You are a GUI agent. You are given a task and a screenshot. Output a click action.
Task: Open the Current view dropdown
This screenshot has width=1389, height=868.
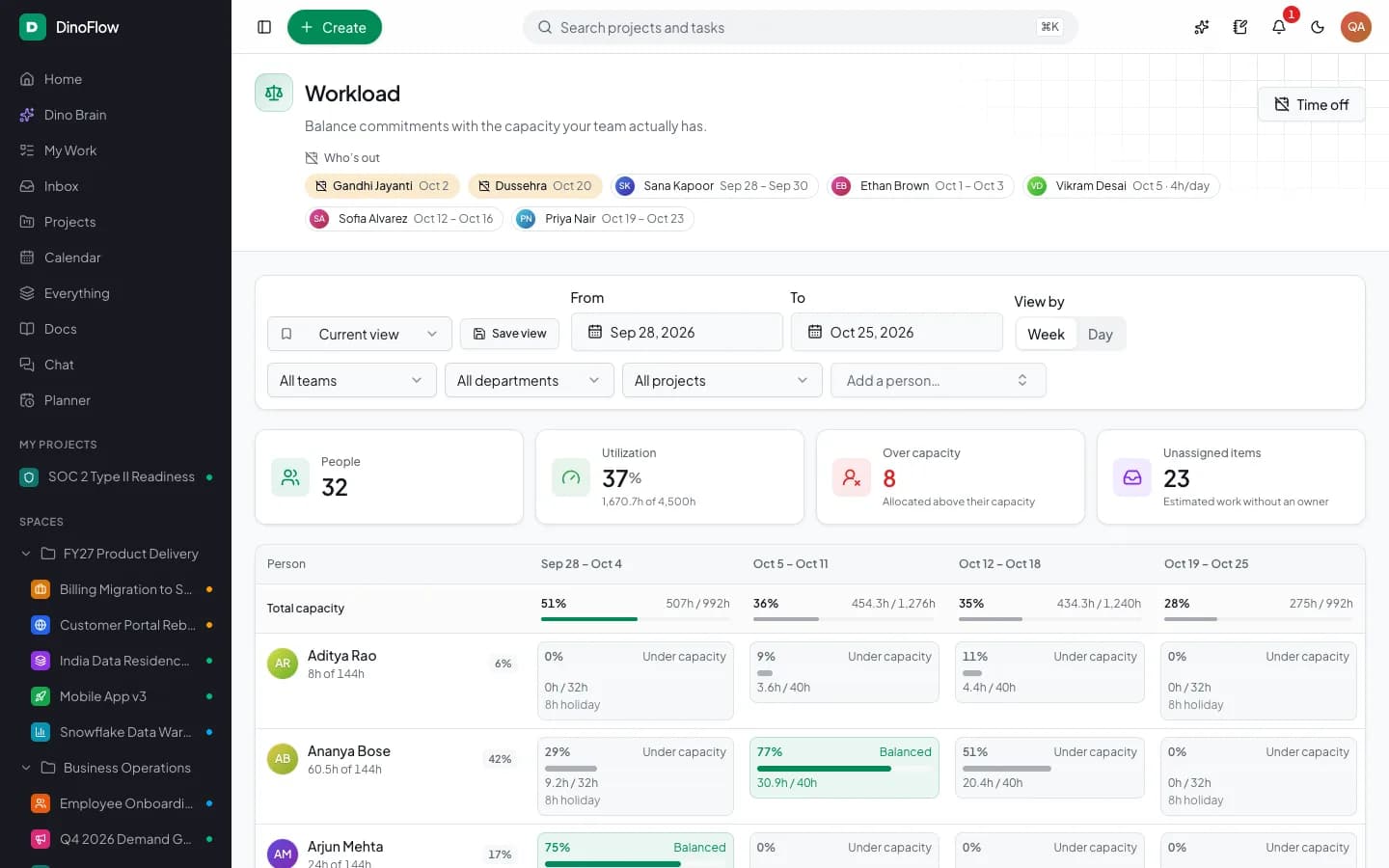(x=360, y=334)
